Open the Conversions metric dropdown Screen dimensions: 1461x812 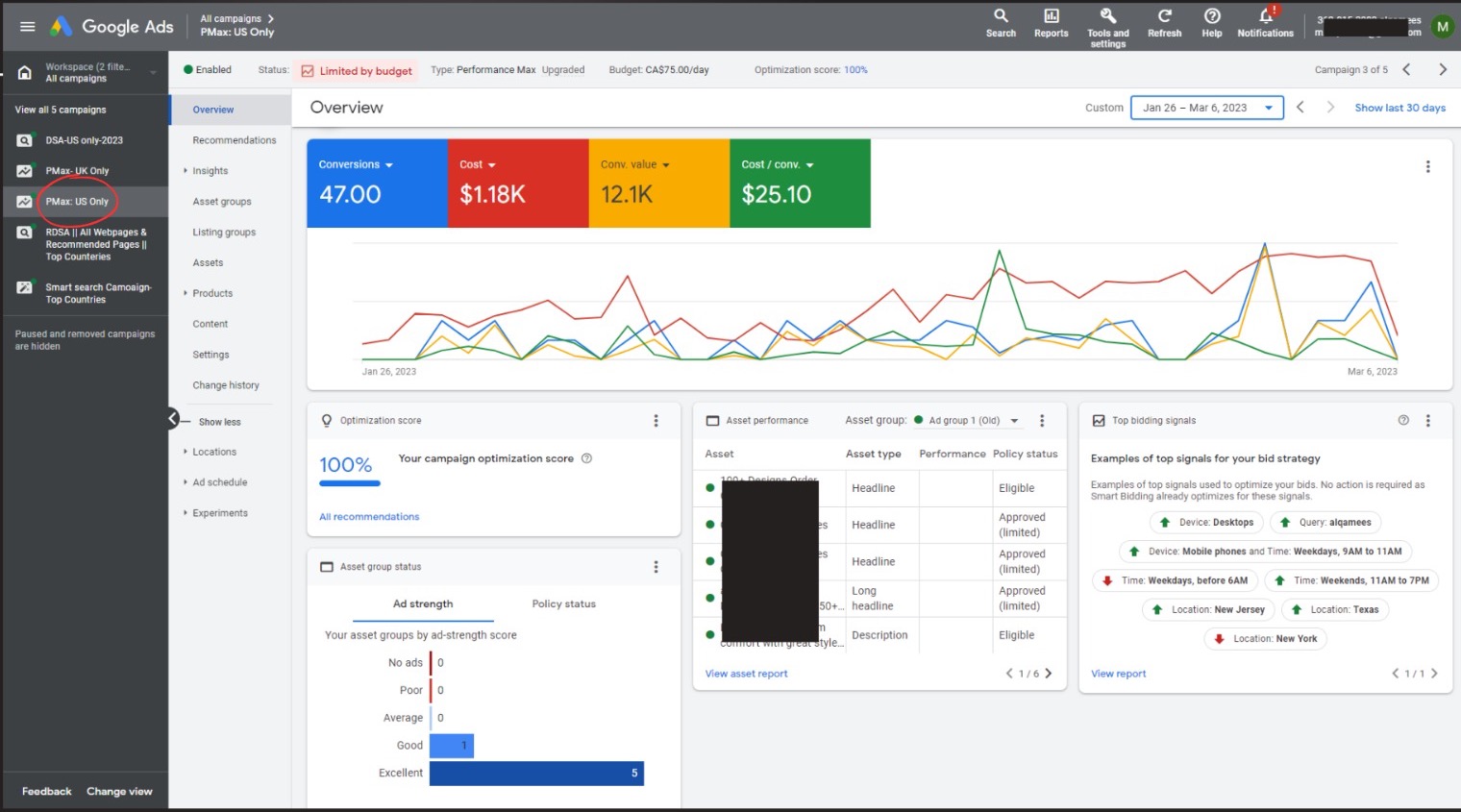point(356,164)
